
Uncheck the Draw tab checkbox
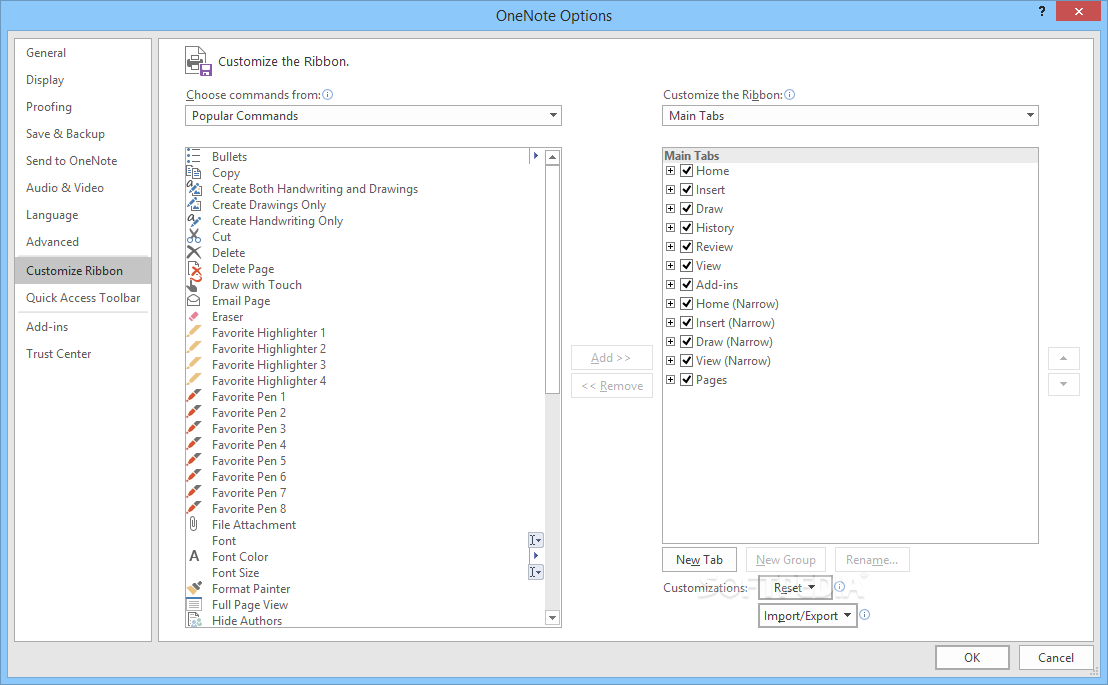point(686,209)
